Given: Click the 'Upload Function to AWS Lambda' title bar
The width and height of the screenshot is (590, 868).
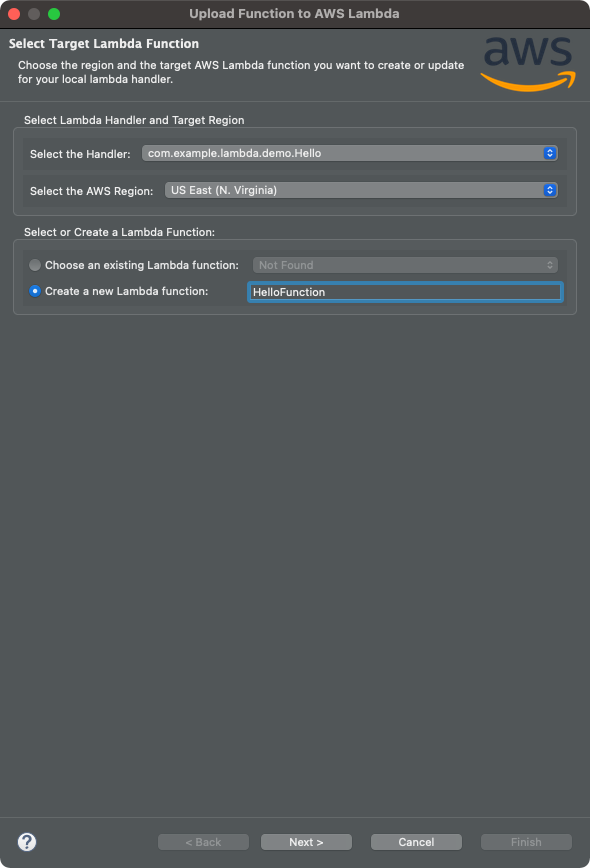Looking at the screenshot, I should 294,14.
